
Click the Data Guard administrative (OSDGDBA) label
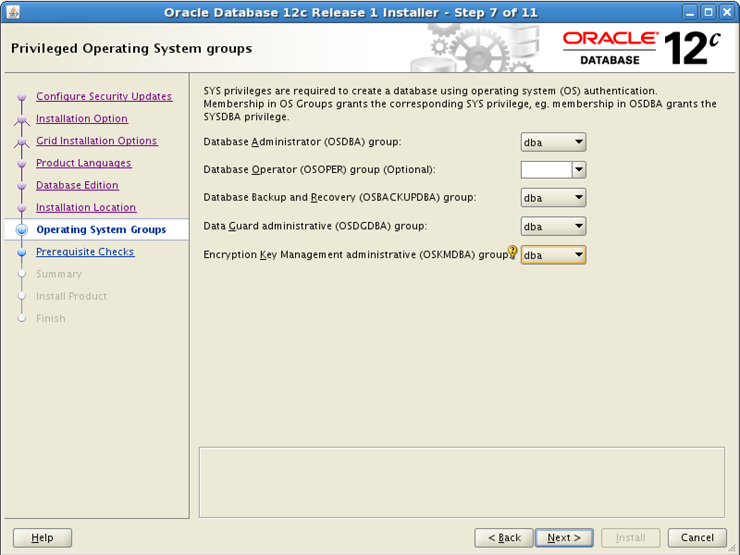tap(315, 226)
